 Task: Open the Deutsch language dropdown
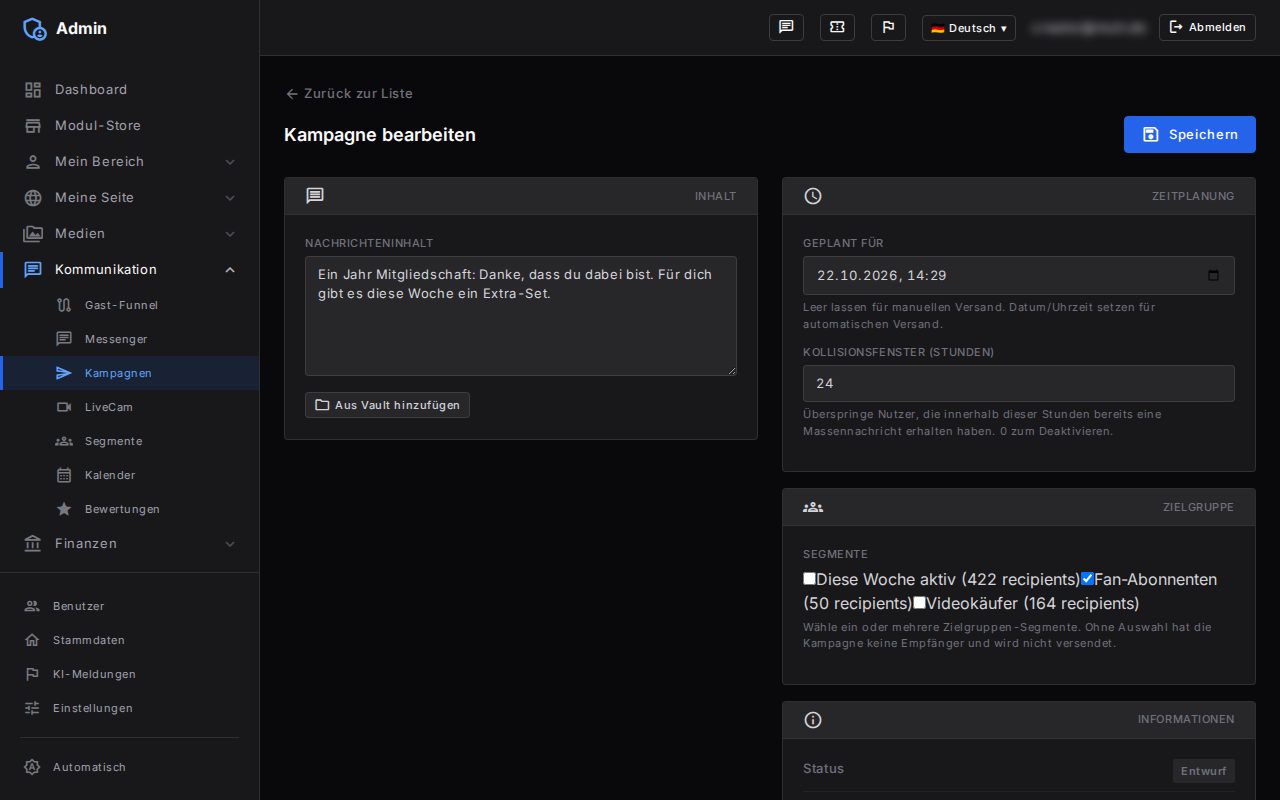tap(968, 28)
